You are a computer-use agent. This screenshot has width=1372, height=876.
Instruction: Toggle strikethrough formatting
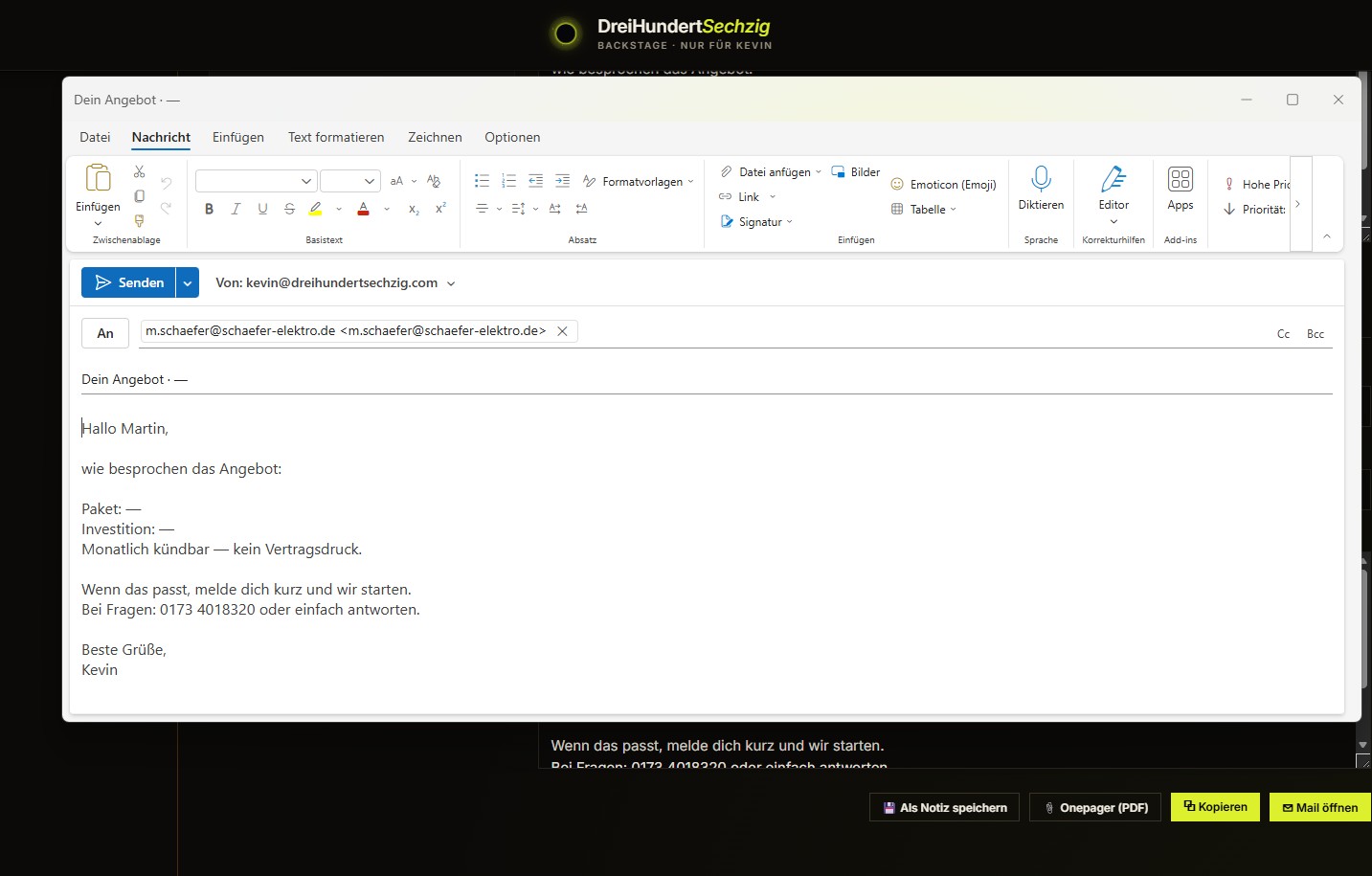[x=289, y=209]
